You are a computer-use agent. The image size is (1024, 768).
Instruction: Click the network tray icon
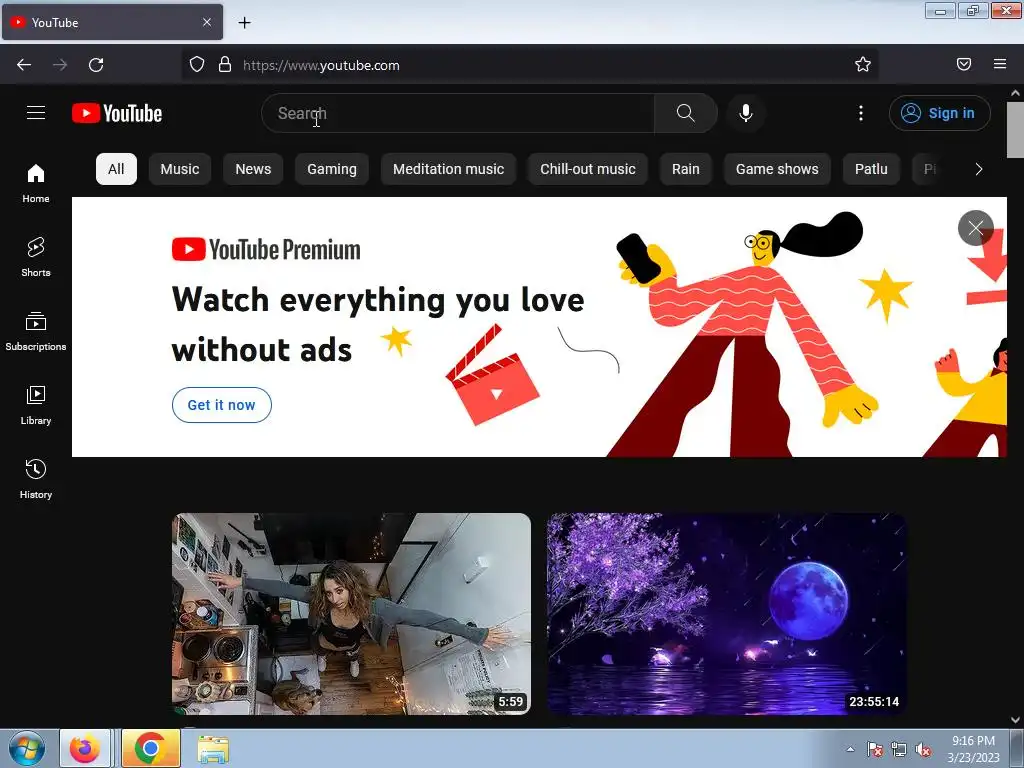tap(899, 750)
